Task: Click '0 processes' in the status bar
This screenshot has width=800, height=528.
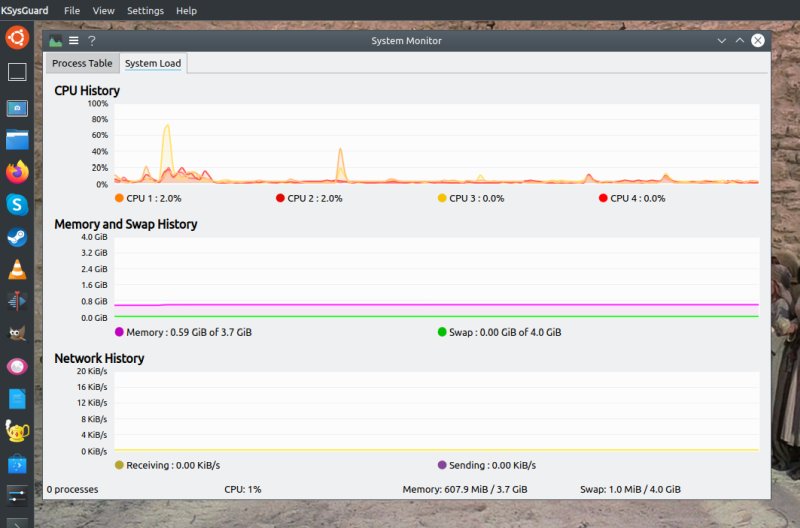Action: (x=72, y=489)
